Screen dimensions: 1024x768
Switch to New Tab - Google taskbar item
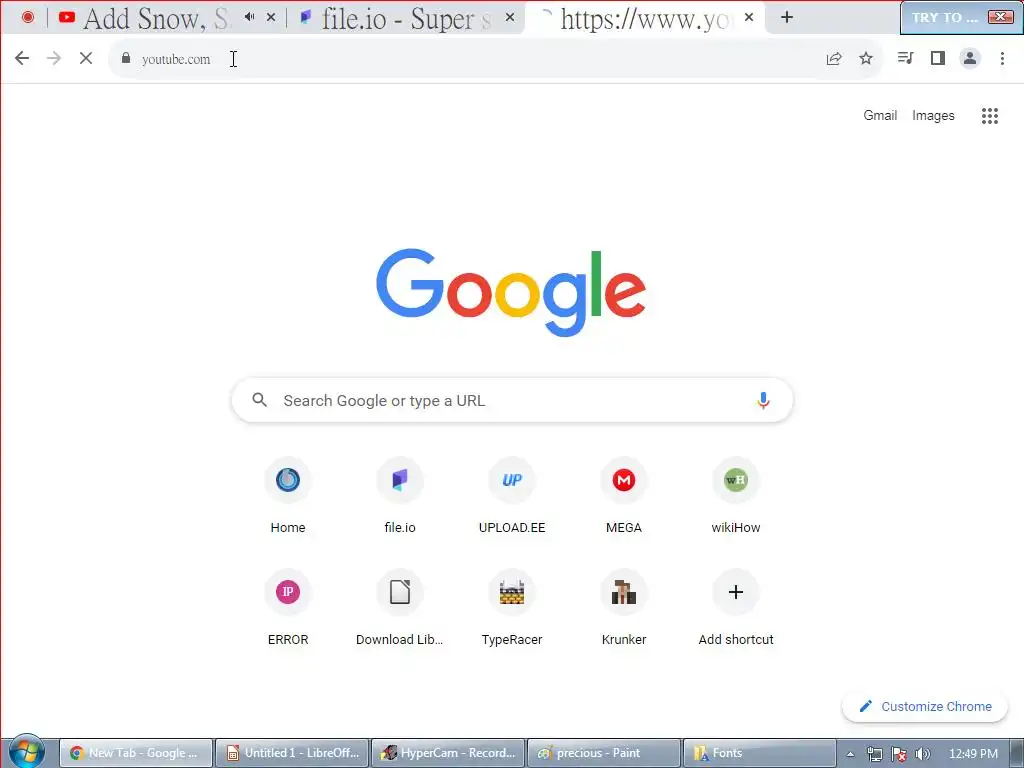[x=136, y=753]
